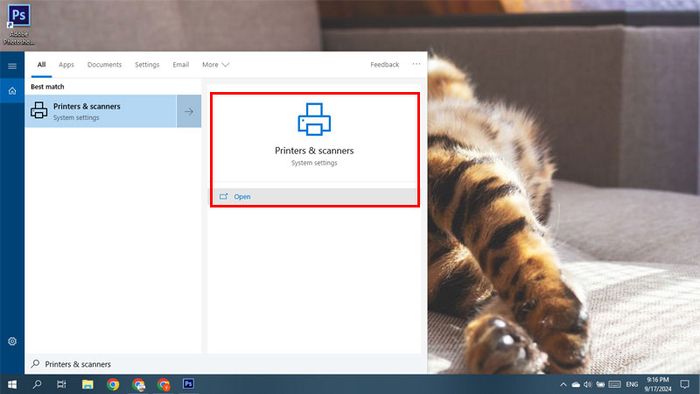Open the clock showing 9:16 PM
Image resolution: width=700 pixels, height=394 pixels.
click(658, 384)
